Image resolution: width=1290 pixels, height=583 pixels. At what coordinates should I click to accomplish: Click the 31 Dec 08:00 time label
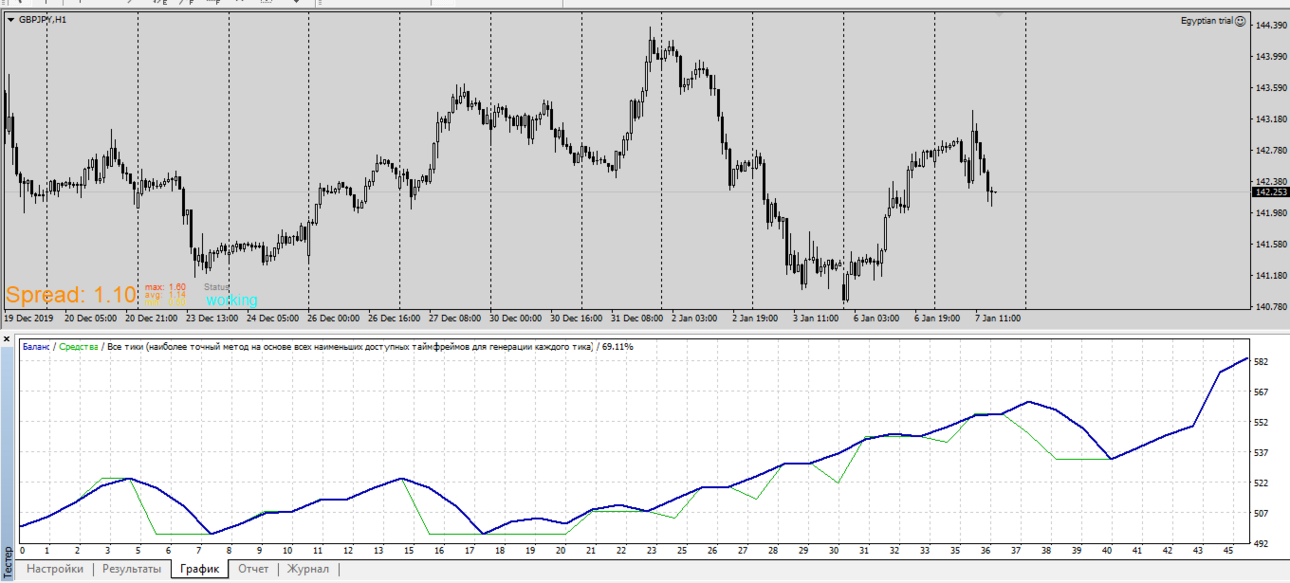(638, 318)
